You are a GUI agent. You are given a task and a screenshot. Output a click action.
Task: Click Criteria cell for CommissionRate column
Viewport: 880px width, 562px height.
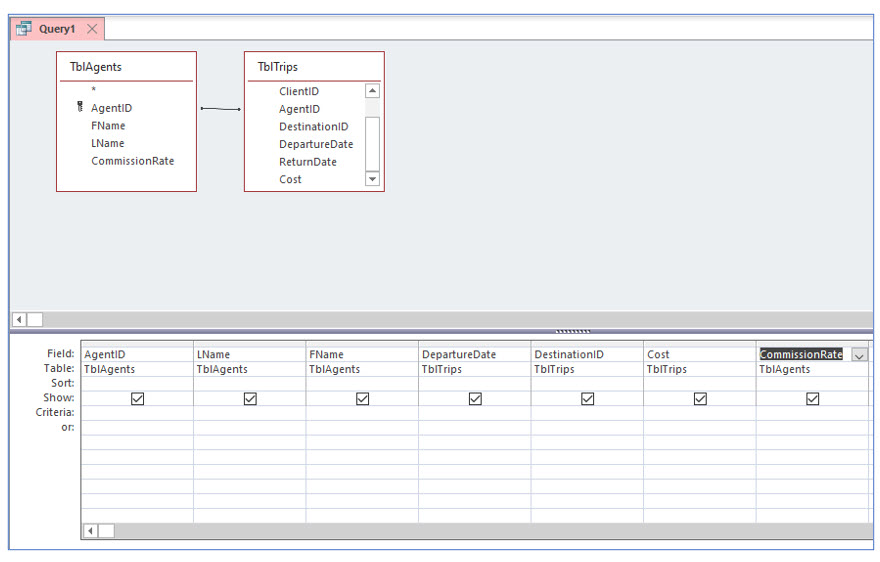click(813, 413)
